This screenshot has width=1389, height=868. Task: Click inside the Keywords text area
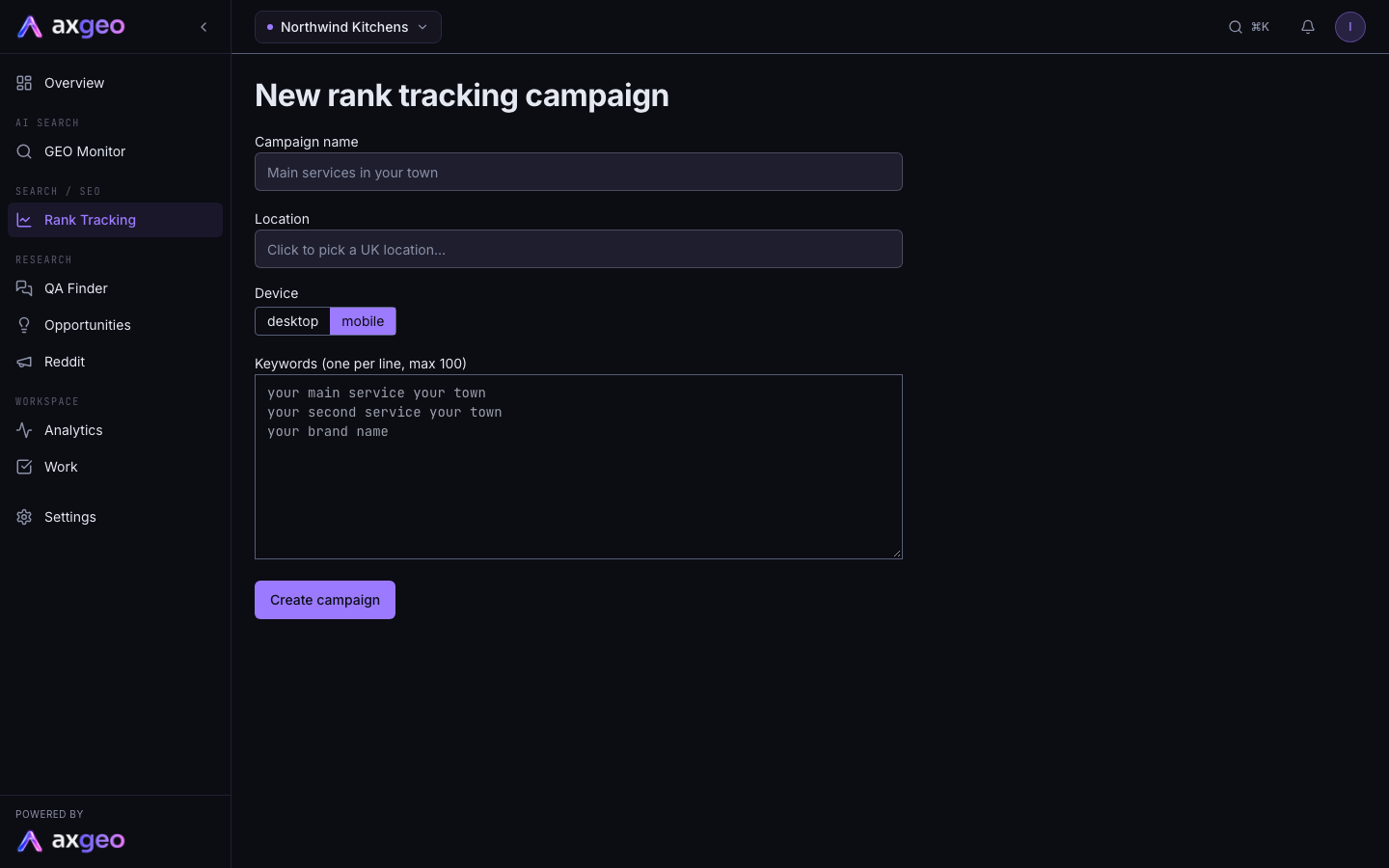[x=579, y=467]
